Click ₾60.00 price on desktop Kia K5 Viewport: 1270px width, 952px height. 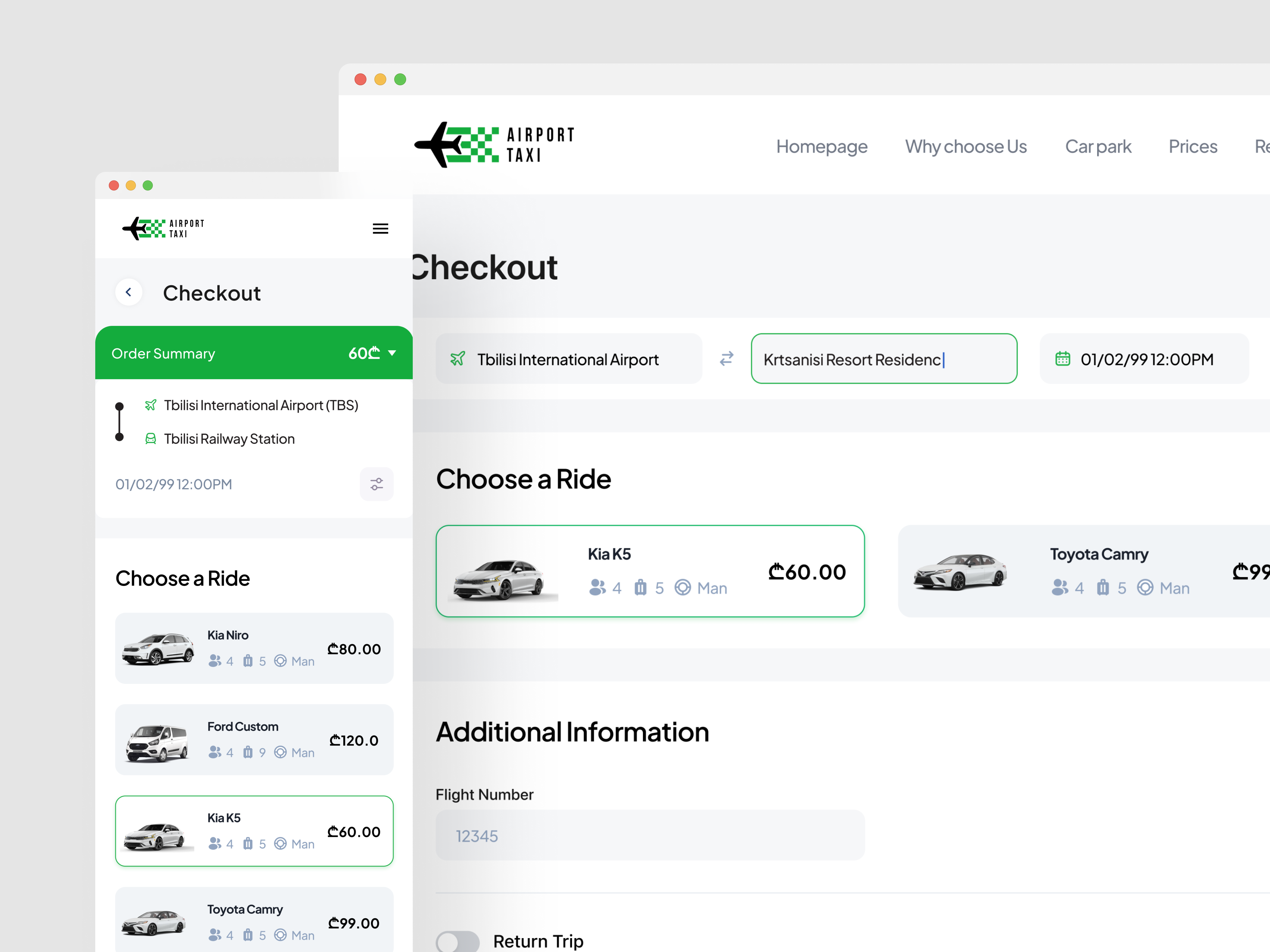click(x=807, y=572)
